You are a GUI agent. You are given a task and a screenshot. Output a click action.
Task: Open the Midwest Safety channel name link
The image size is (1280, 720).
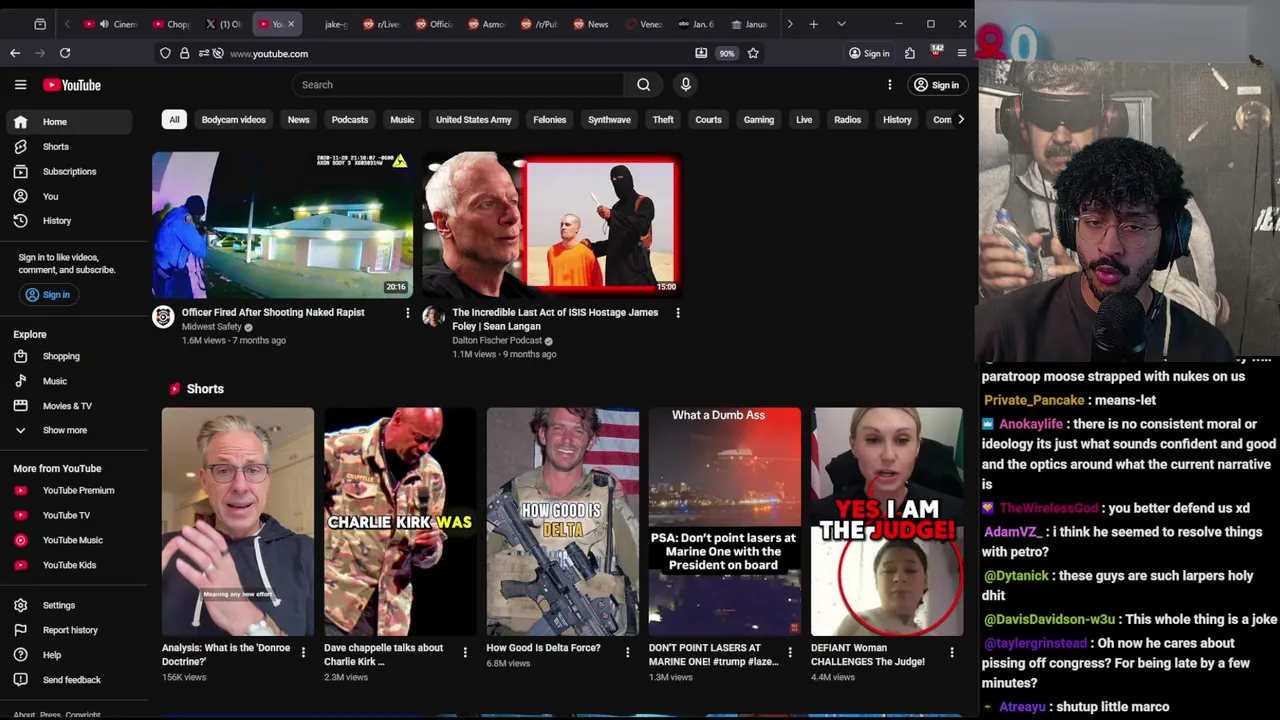212,327
